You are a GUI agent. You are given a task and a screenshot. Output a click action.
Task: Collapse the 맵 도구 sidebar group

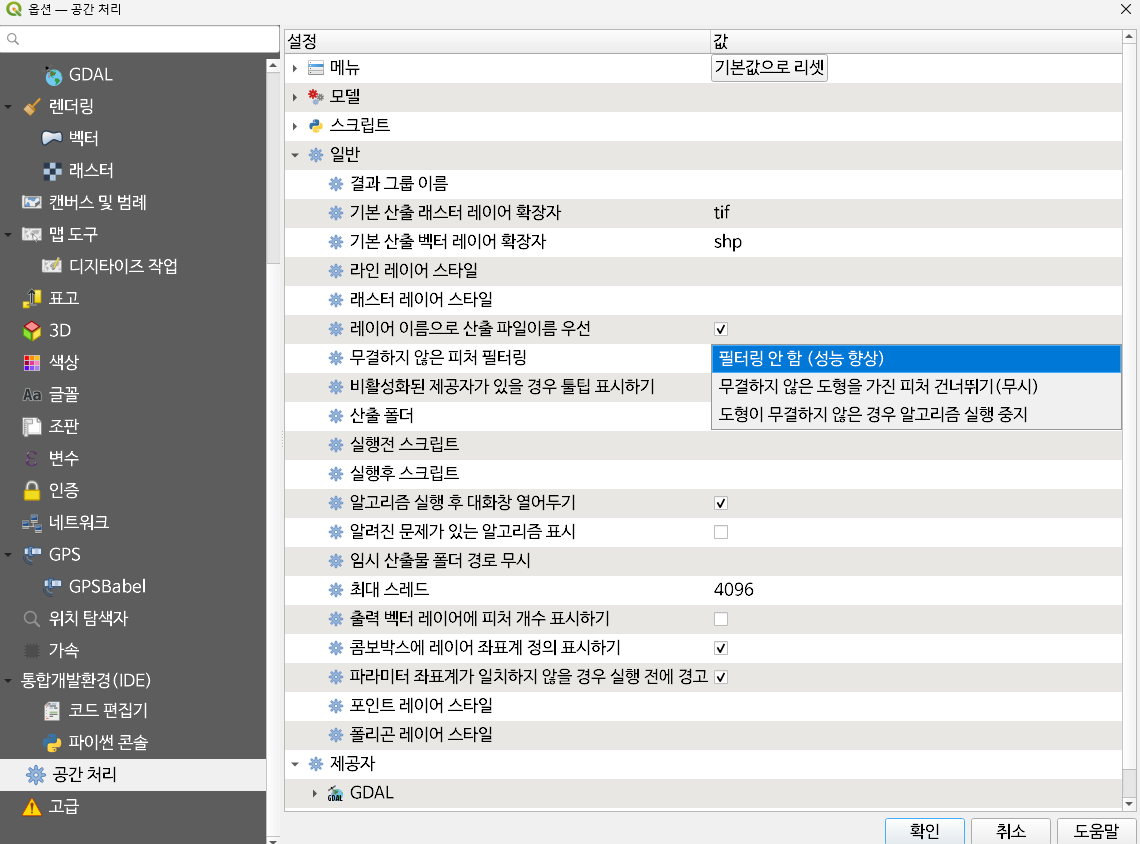coord(8,234)
